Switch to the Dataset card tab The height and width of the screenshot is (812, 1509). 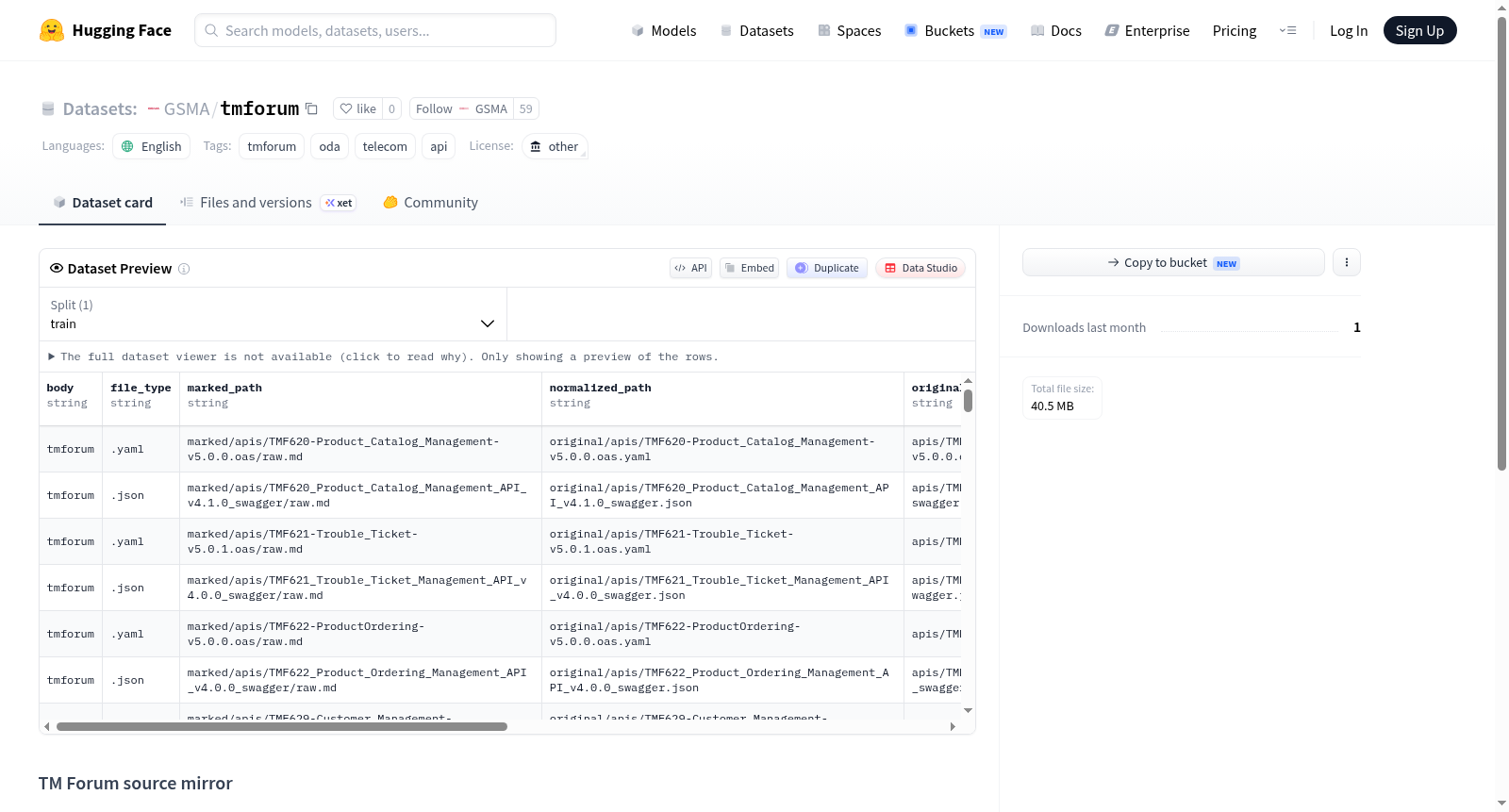[x=103, y=203]
